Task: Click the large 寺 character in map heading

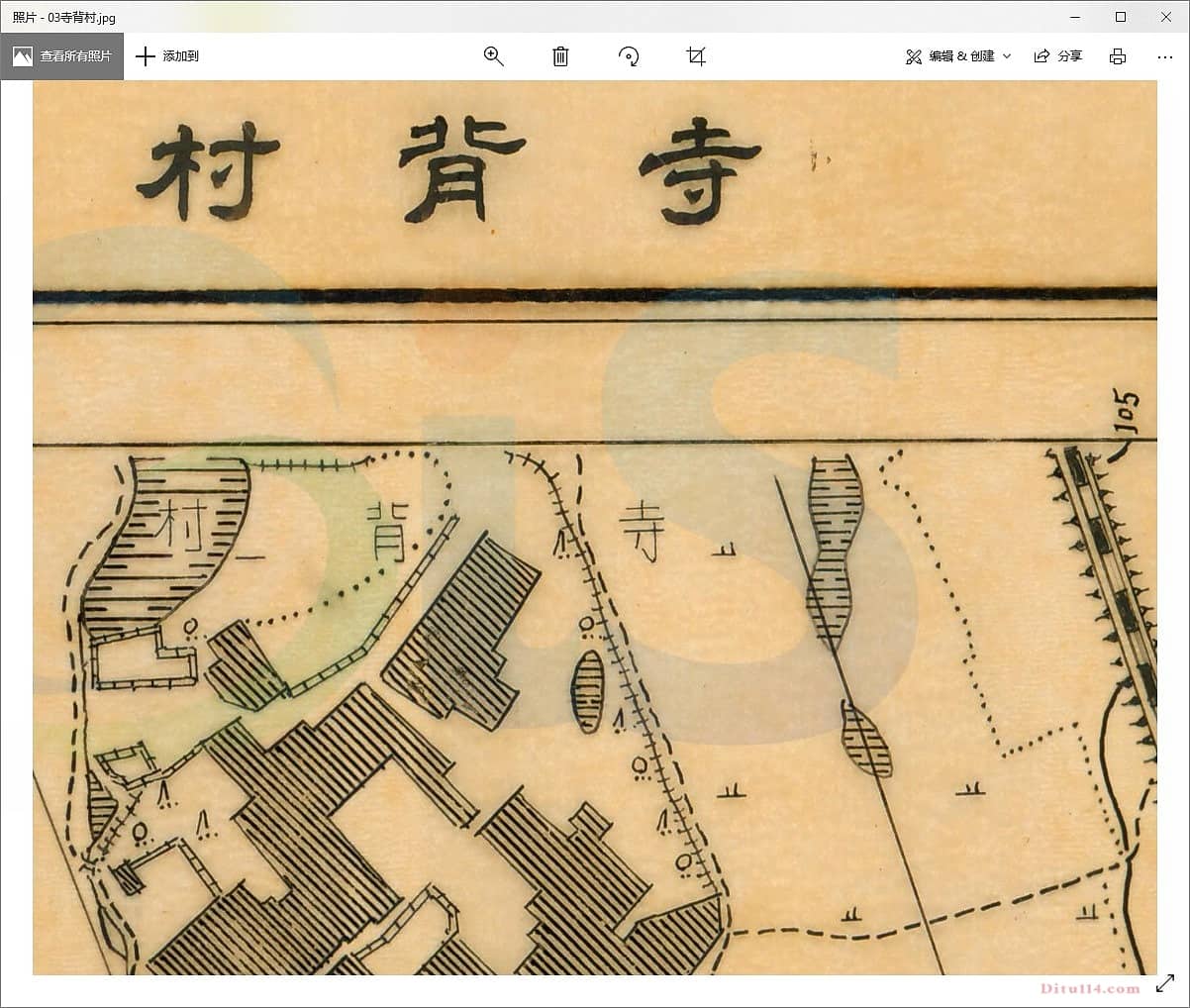Action: tap(699, 170)
